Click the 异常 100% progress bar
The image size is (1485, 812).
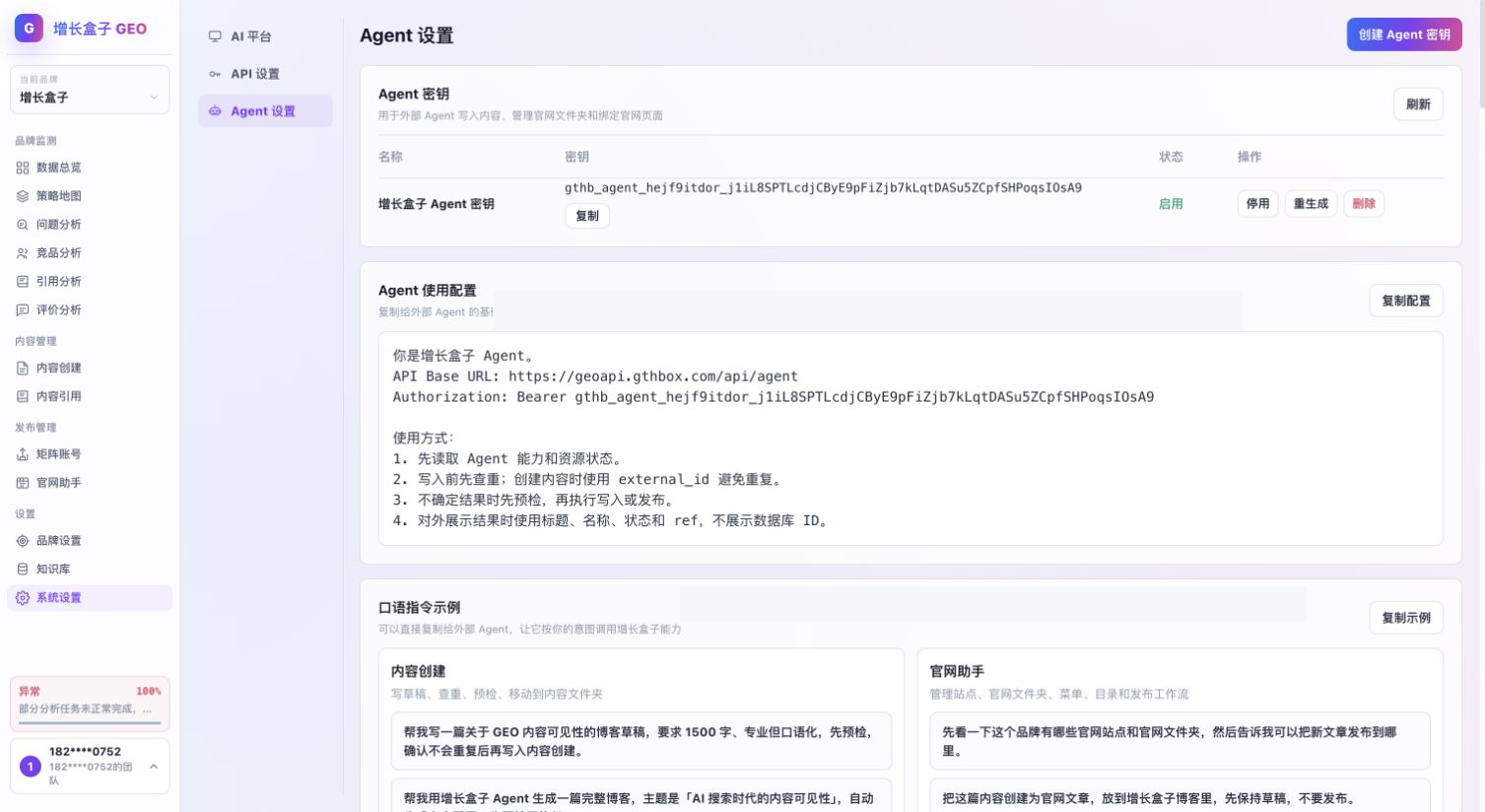click(x=90, y=723)
